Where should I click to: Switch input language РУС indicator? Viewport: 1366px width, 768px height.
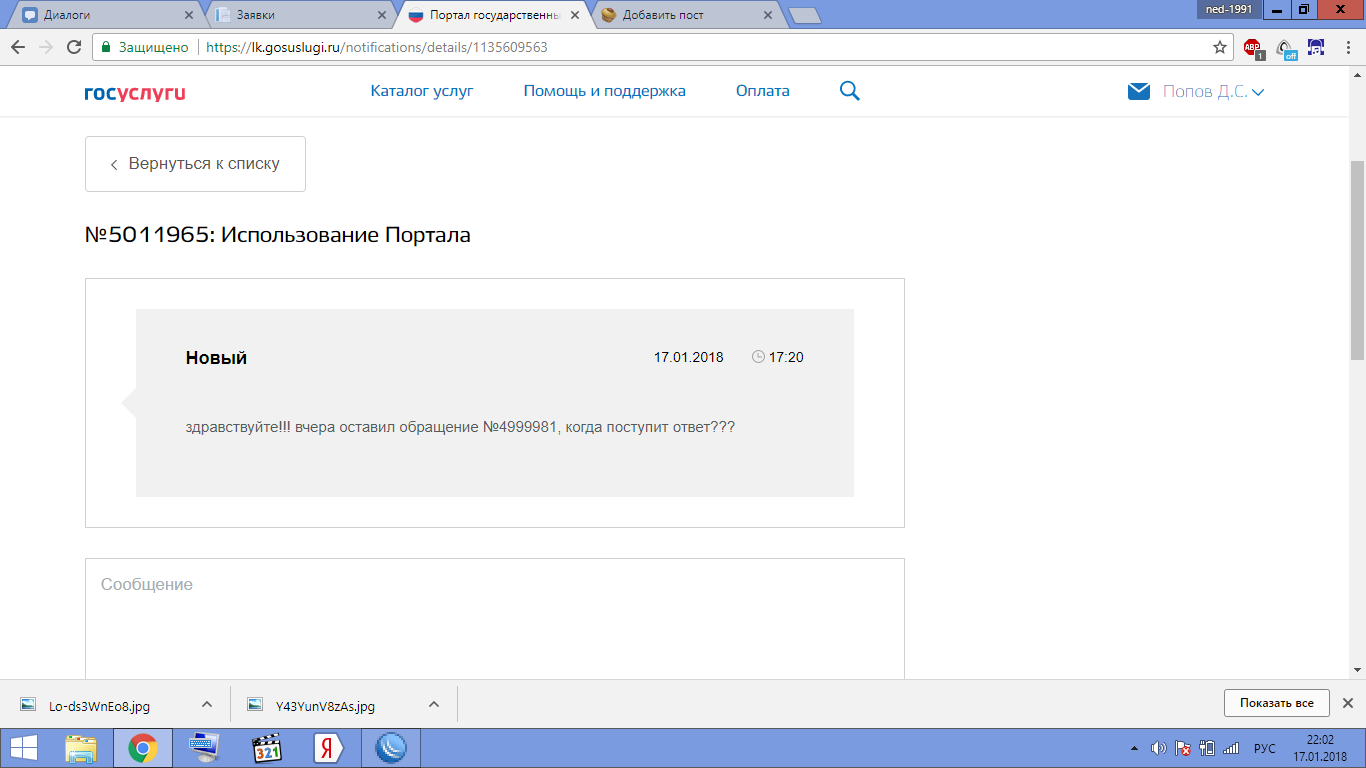click(x=1264, y=748)
